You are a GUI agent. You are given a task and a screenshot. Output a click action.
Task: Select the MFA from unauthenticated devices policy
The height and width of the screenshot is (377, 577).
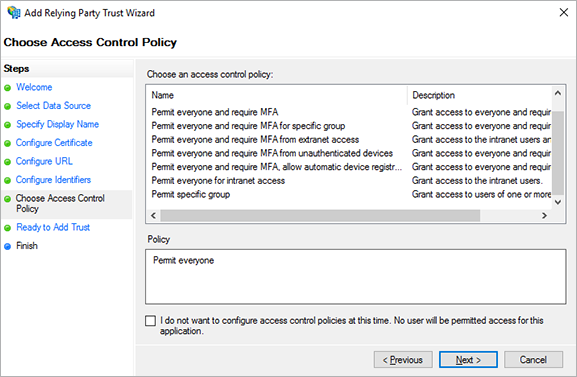point(272,153)
